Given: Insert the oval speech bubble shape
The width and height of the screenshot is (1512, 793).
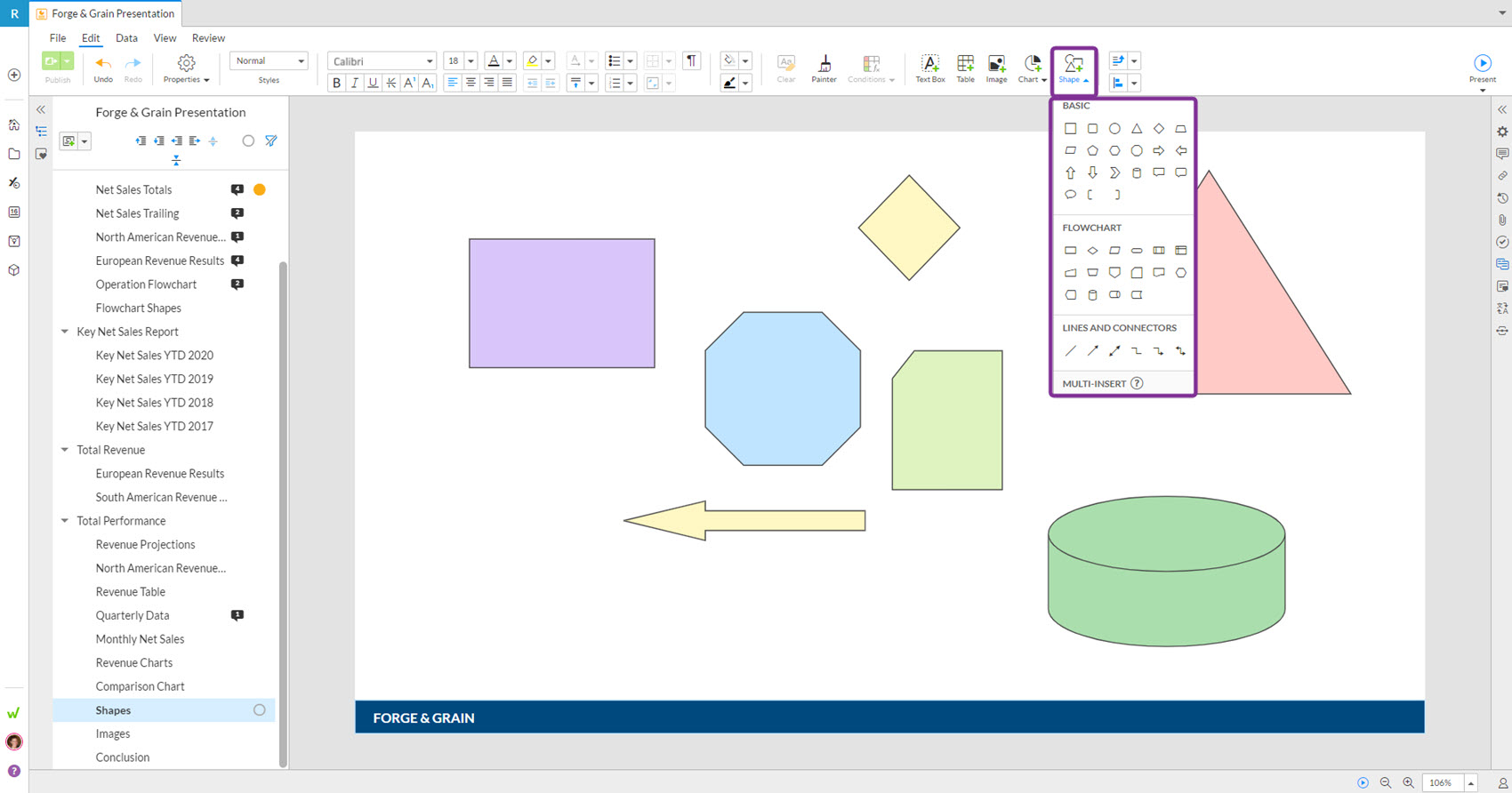Looking at the screenshot, I should coord(1071,195).
